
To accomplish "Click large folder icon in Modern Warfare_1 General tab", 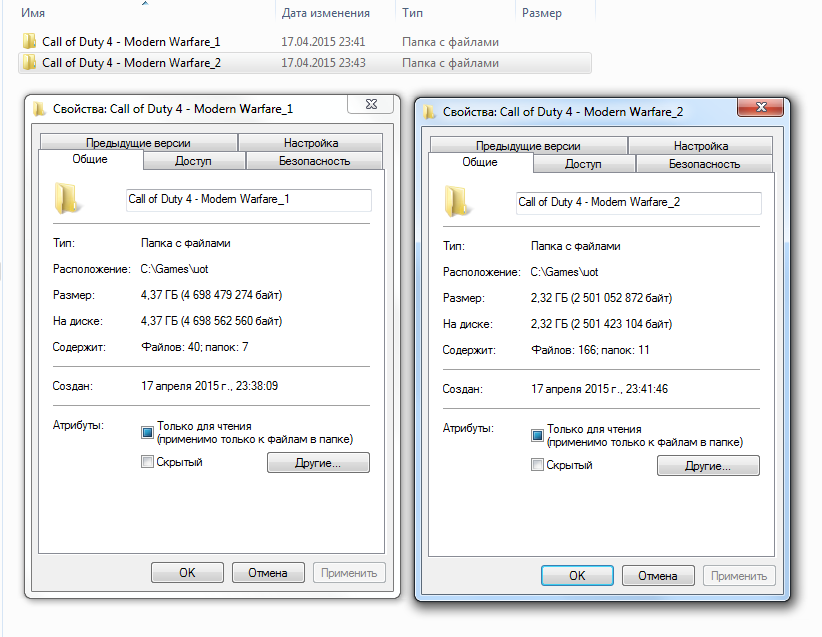I will pos(67,199).
